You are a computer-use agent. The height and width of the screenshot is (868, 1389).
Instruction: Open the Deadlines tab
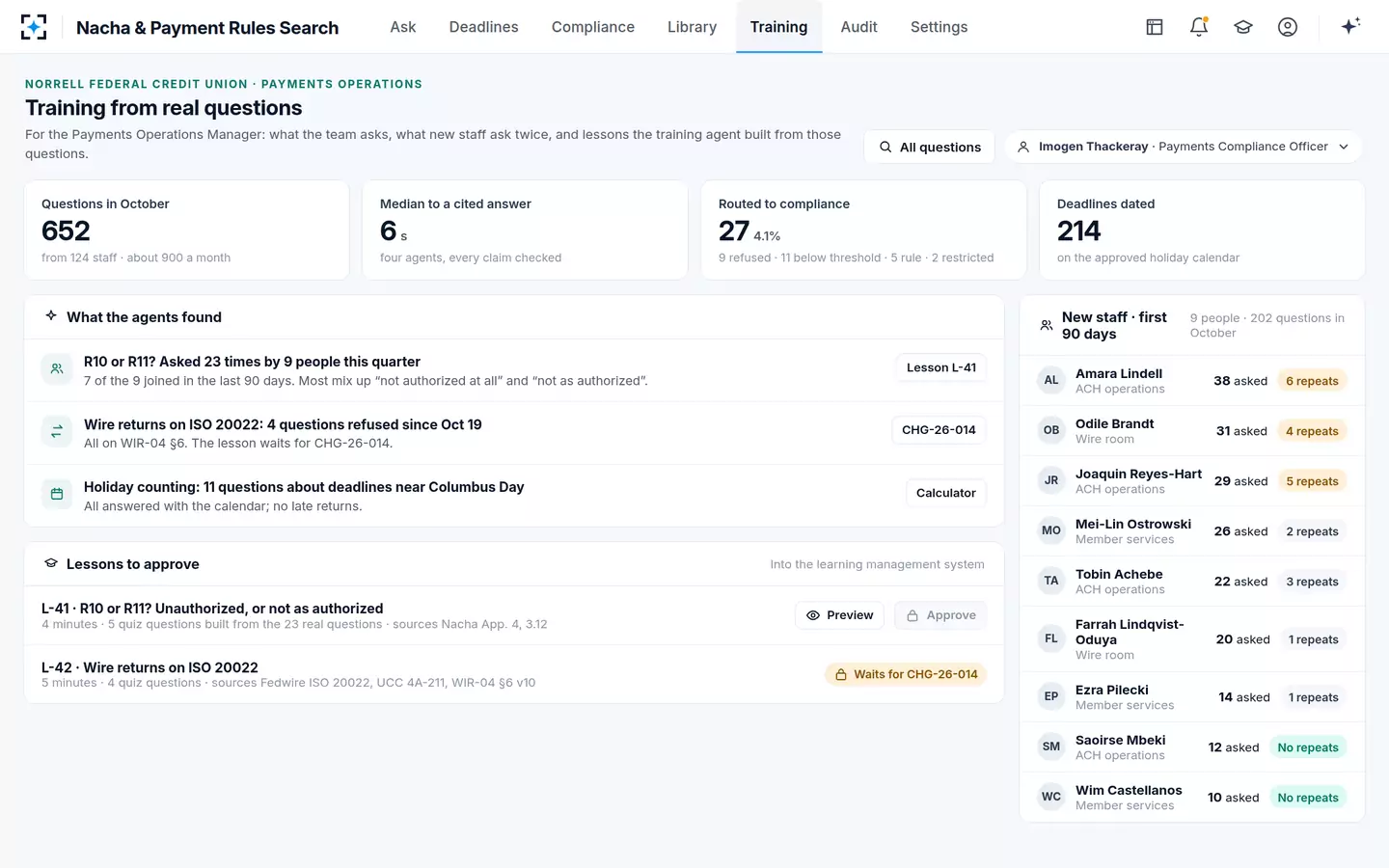click(483, 27)
